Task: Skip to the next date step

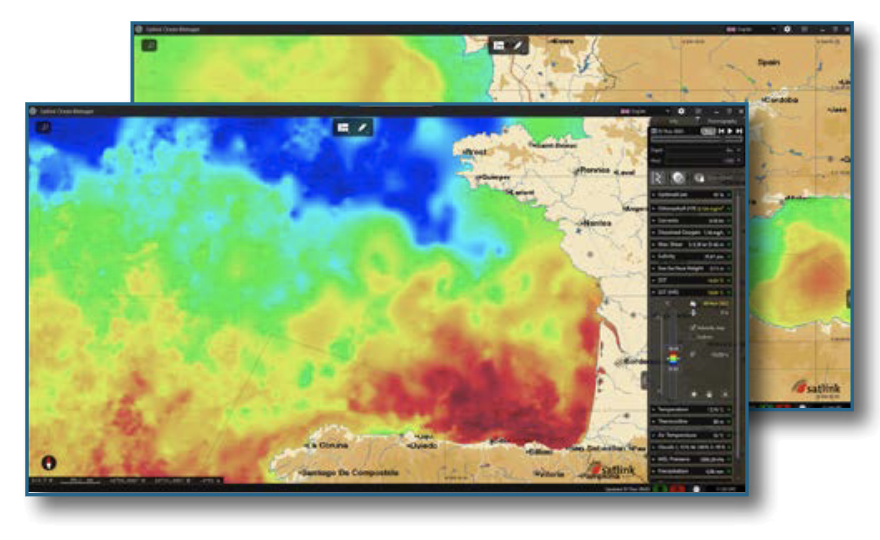Action: coord(739,131)
